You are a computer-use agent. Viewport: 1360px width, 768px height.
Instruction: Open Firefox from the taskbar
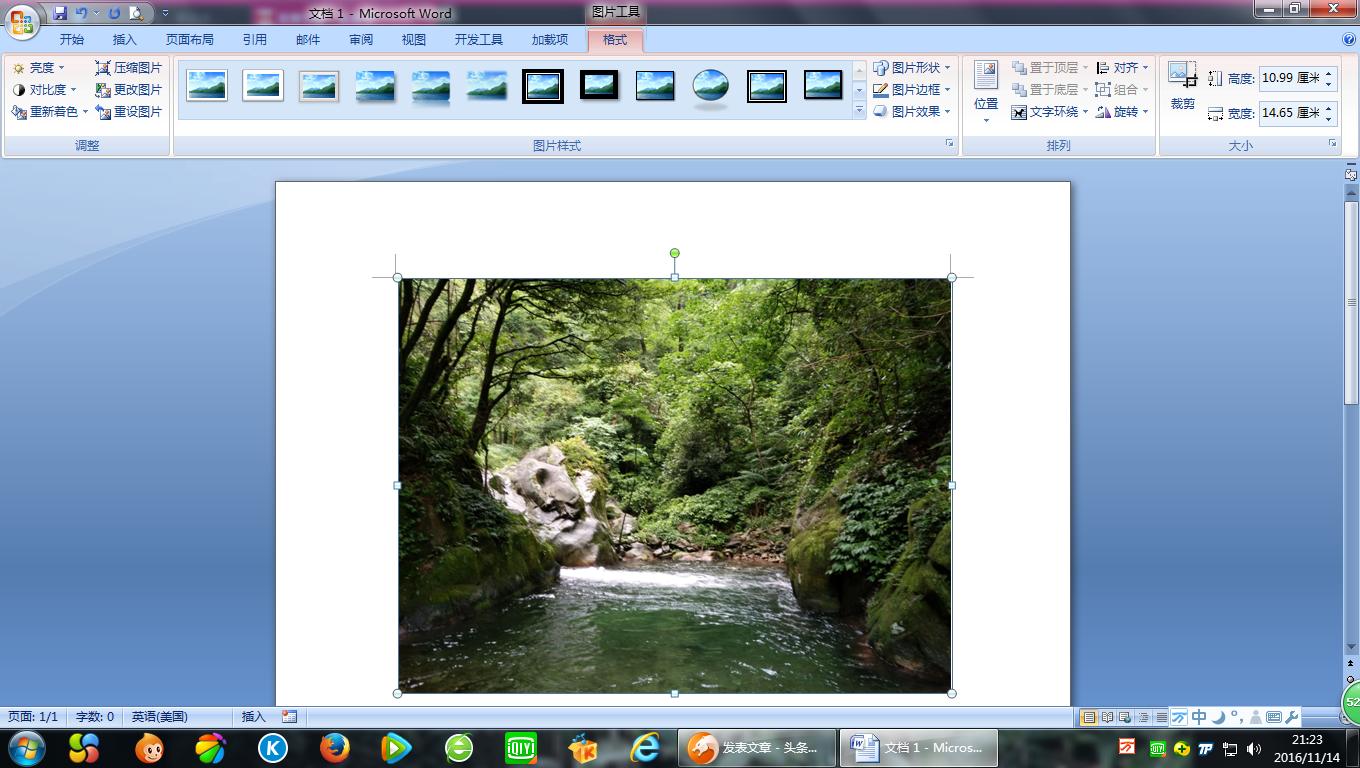334,747
